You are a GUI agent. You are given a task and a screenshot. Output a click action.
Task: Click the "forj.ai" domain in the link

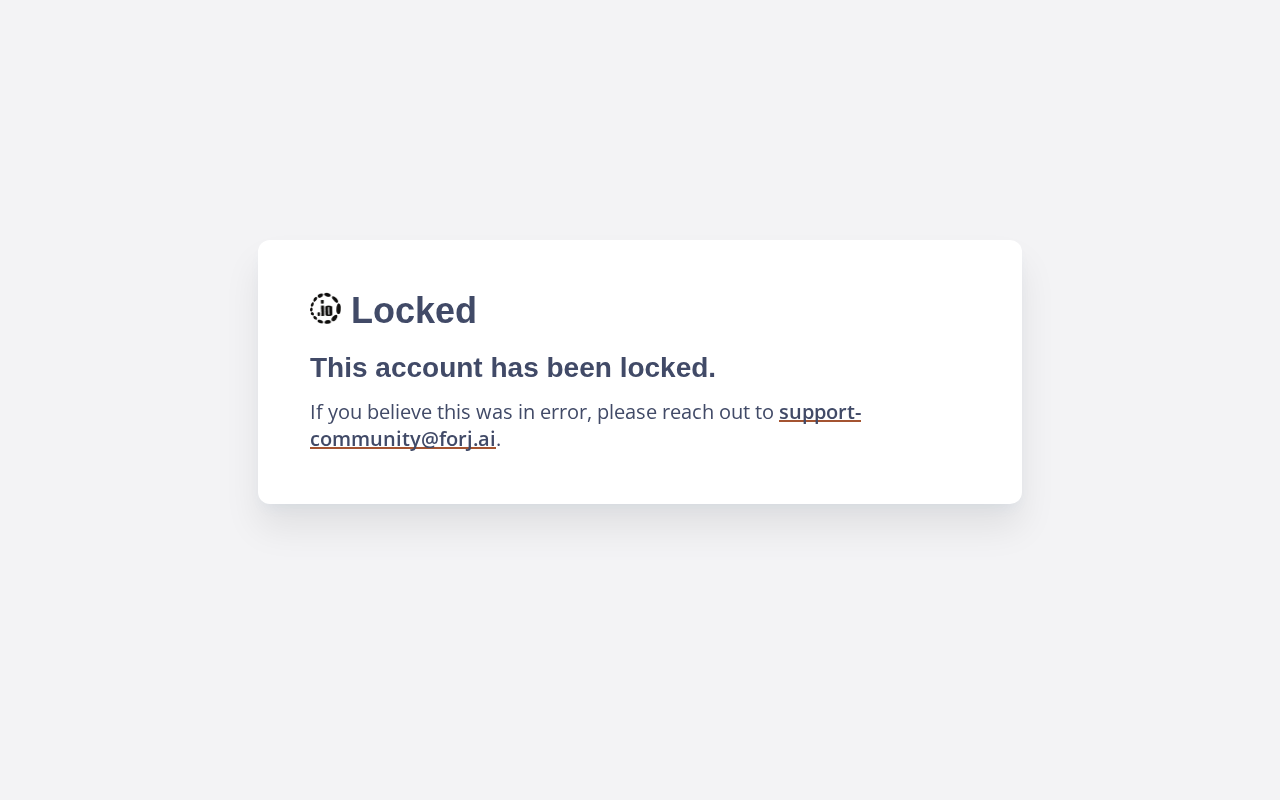coord(467,439)
